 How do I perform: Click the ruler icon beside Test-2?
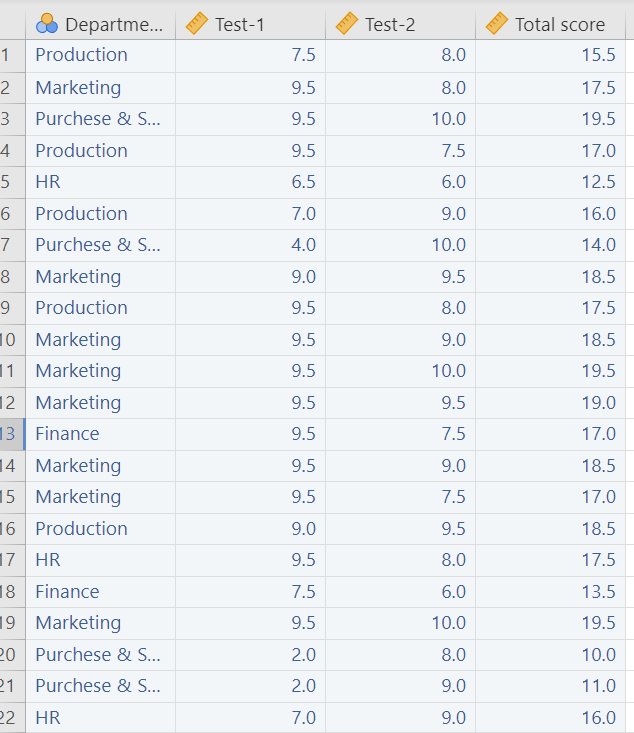point(347,25)
